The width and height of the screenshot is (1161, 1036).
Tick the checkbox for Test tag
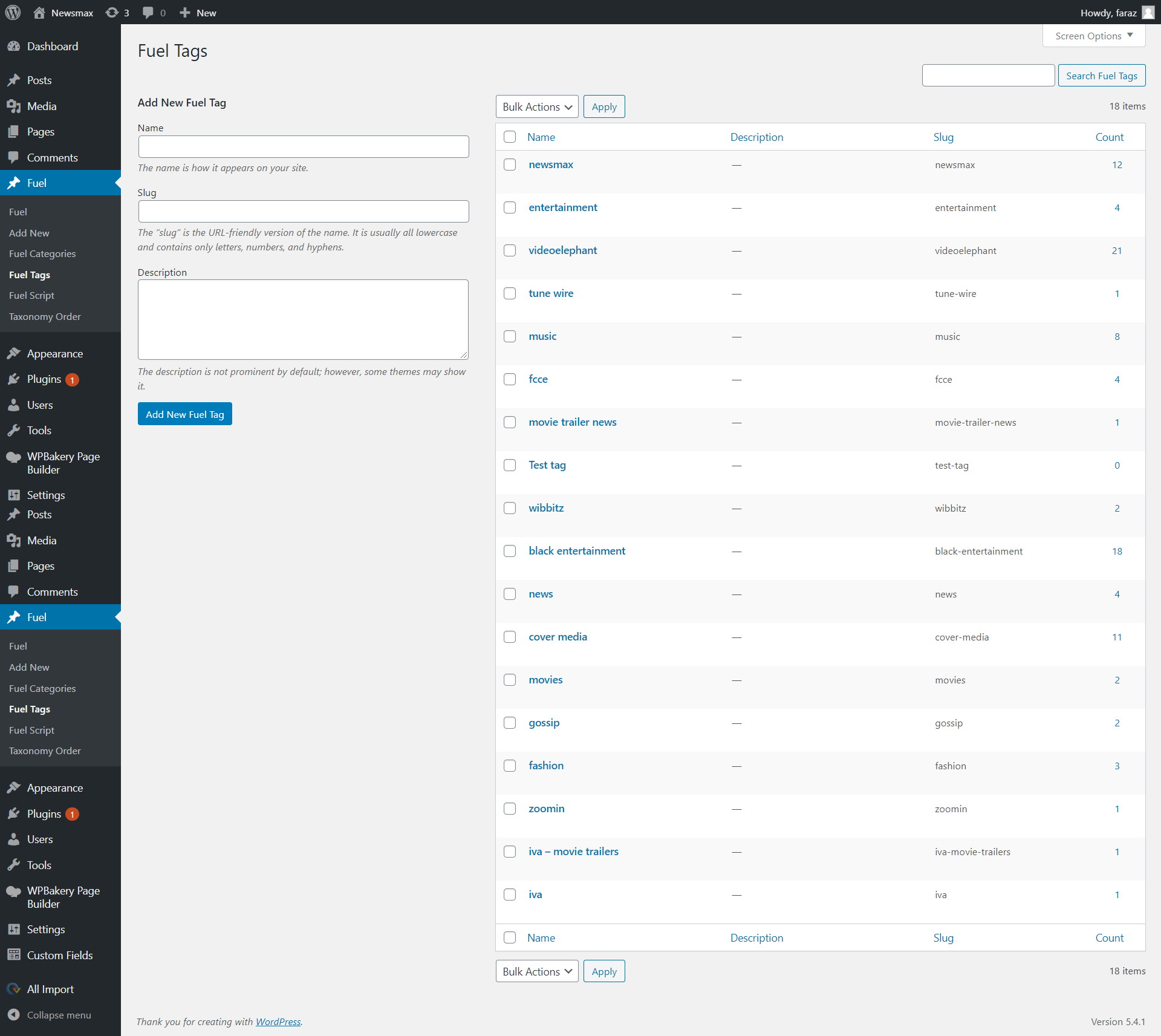pos(510,465)
